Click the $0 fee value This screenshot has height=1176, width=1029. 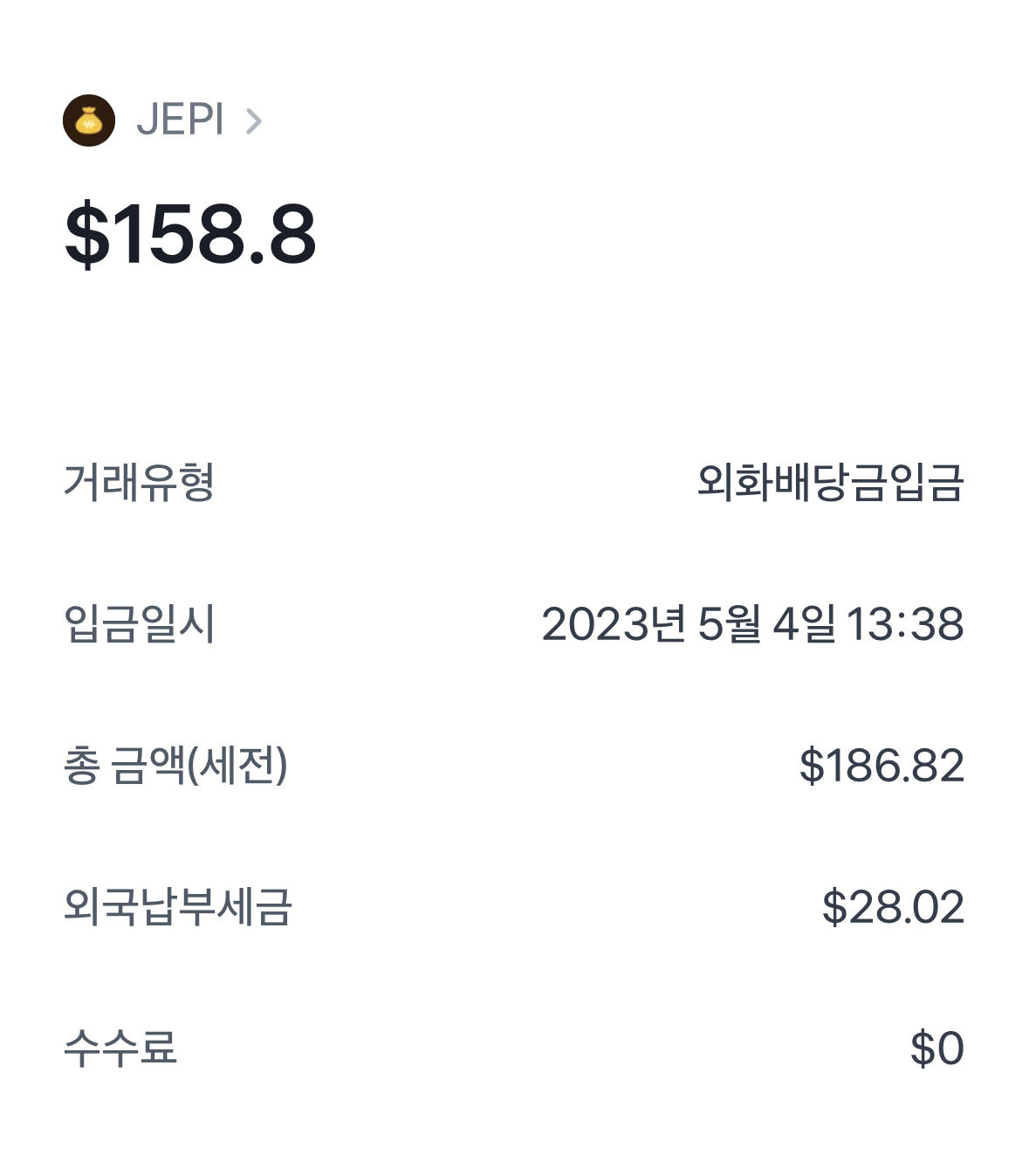tap(936, 1048)
